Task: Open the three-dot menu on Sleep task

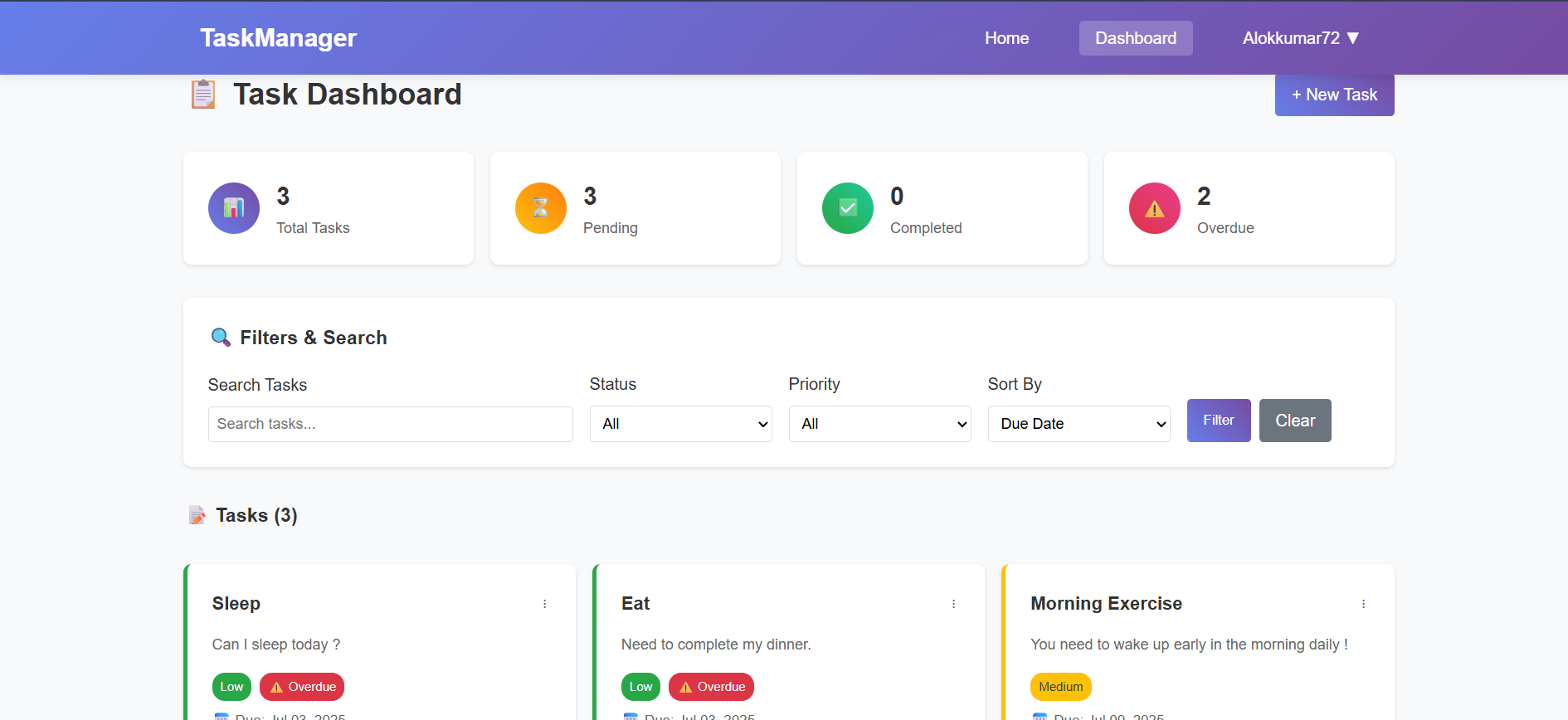Action: (x=545, y=604)
